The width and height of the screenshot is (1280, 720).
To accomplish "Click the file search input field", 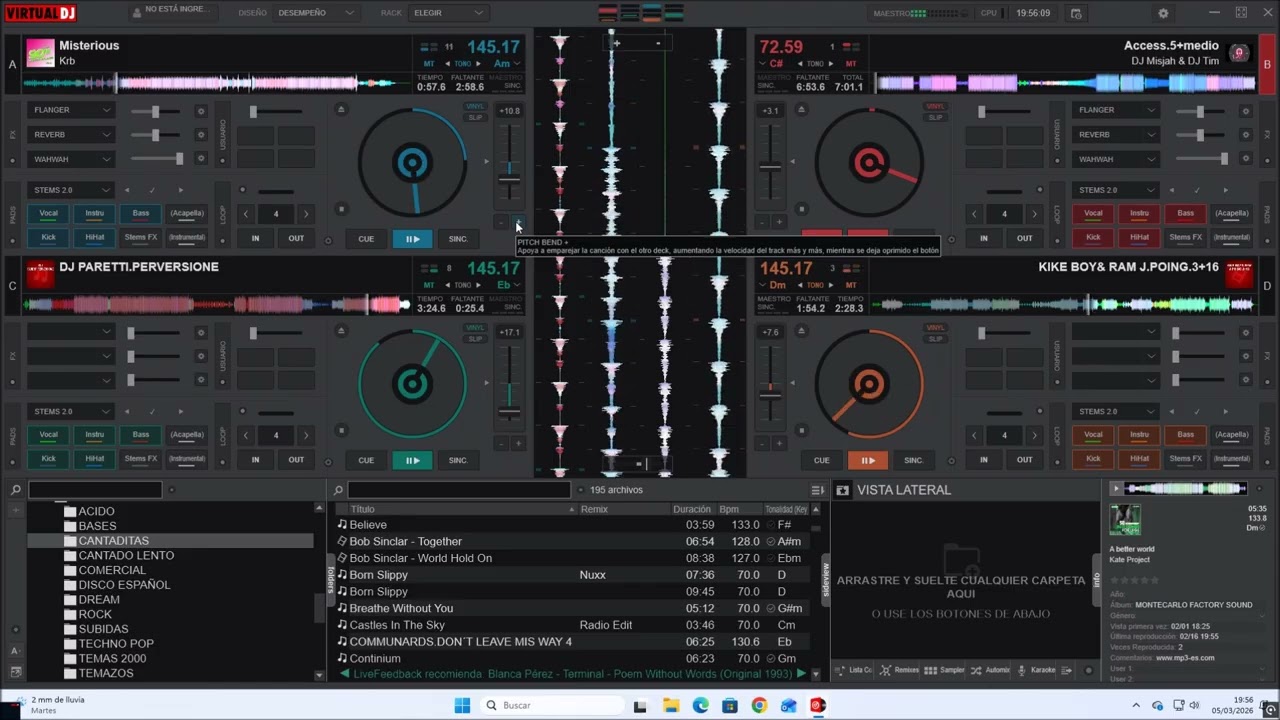I will (x=458, y=490).
